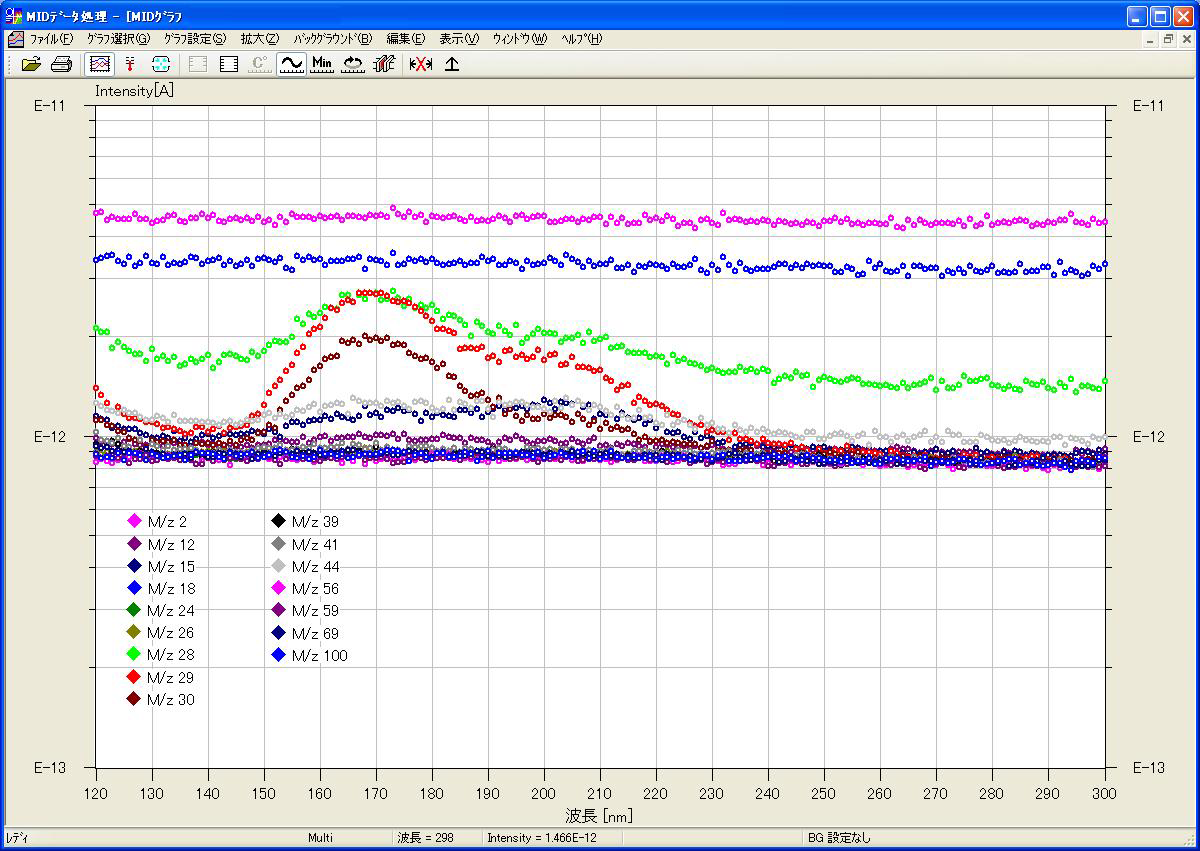Expand the 表示(V) view menu
Image resolution: width=1200 pixels, height=851 pixels.
pos(459,39)
